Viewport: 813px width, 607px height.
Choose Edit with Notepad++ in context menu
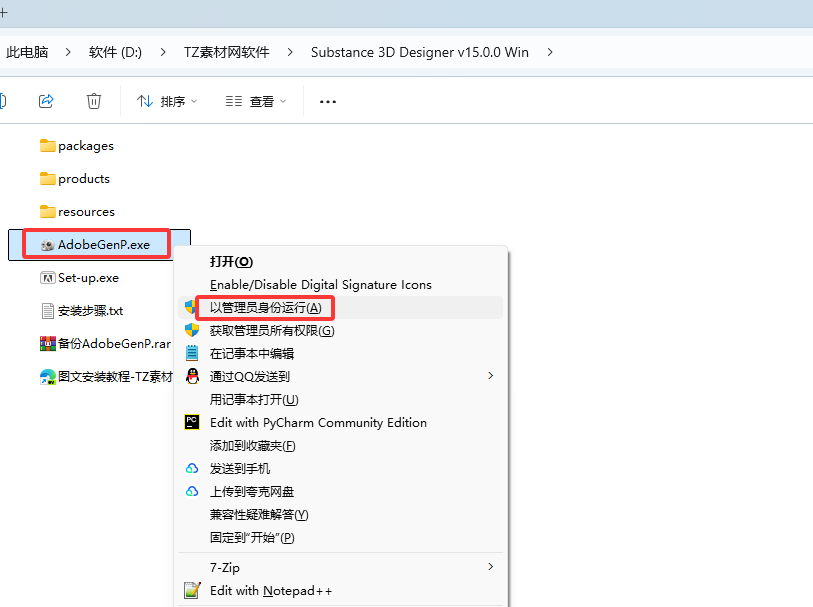click(x=340, y=590)
